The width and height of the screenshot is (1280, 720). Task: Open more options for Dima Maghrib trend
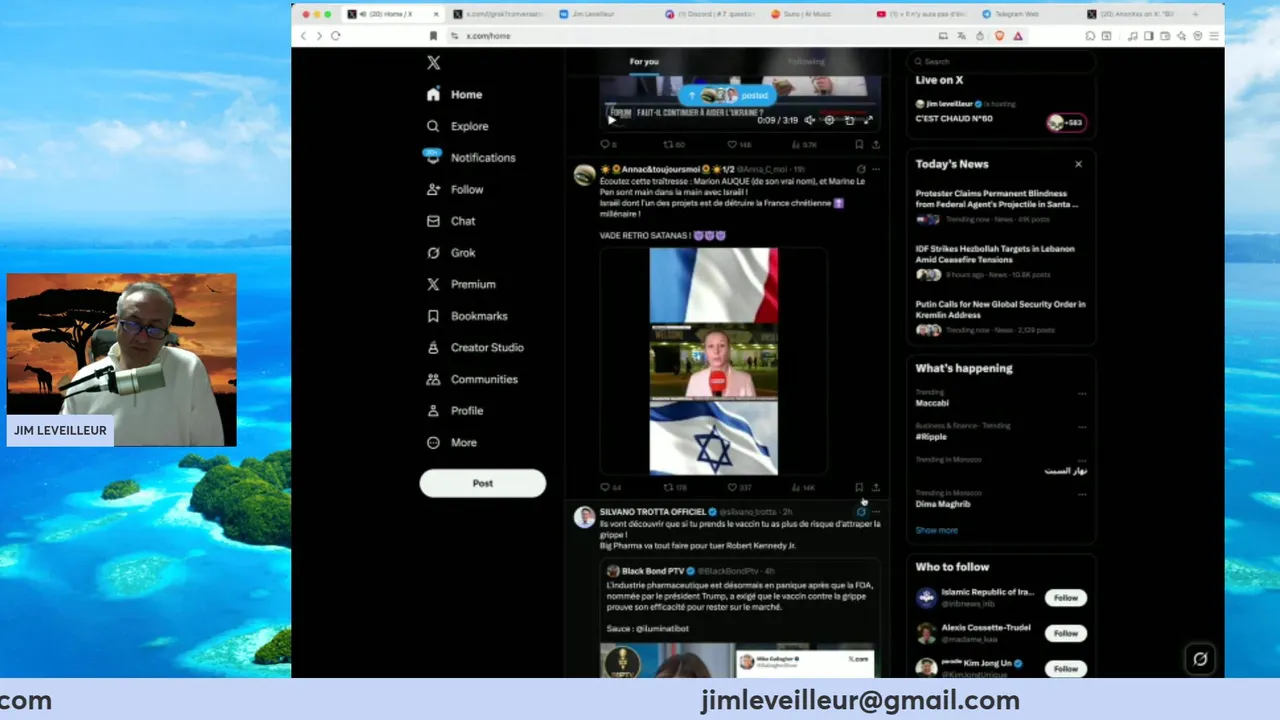click(x=1082, y=495)
